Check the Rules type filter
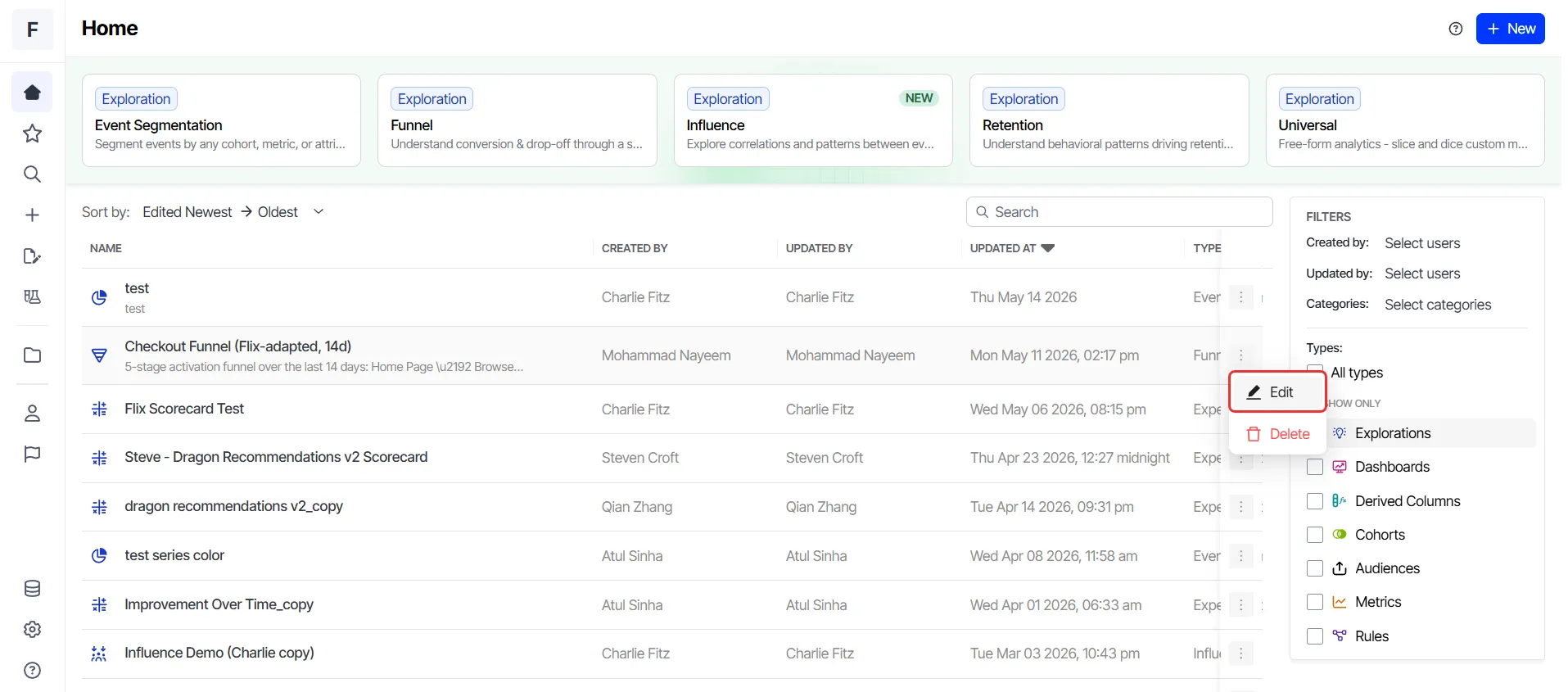1568x692 pixels. [x=1315, y=636]
